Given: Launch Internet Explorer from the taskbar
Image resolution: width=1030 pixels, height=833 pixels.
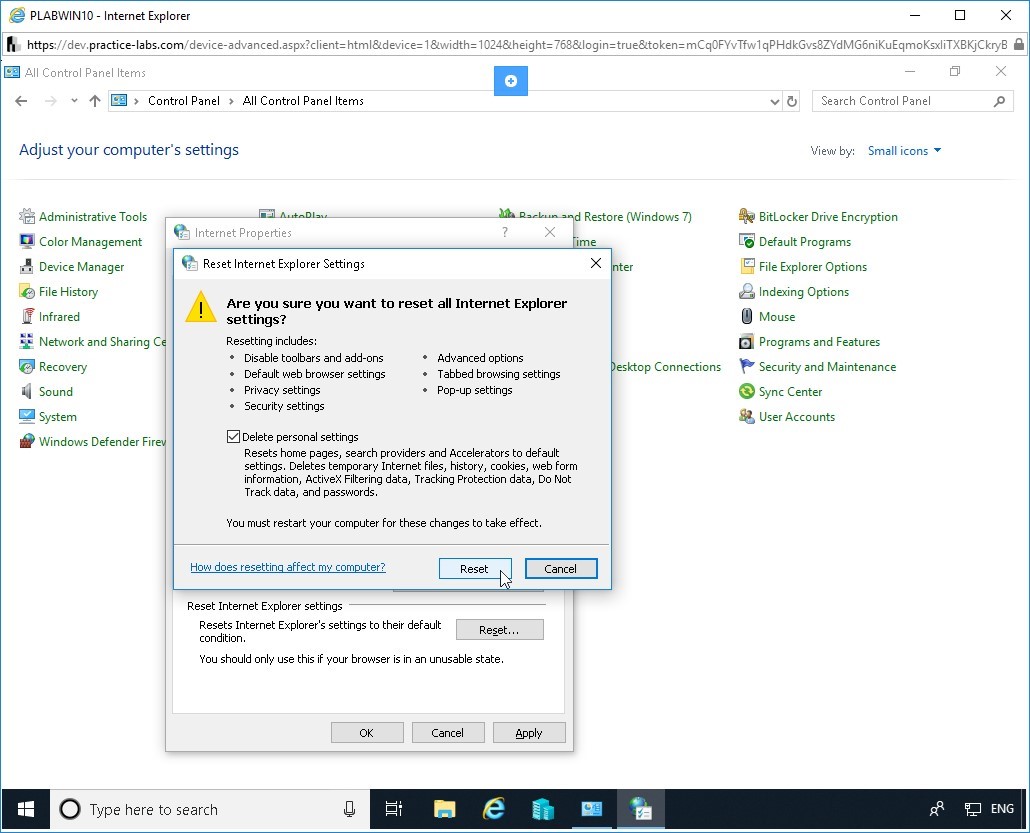Looking at the screenshot, I should click(x=494, y=809).
